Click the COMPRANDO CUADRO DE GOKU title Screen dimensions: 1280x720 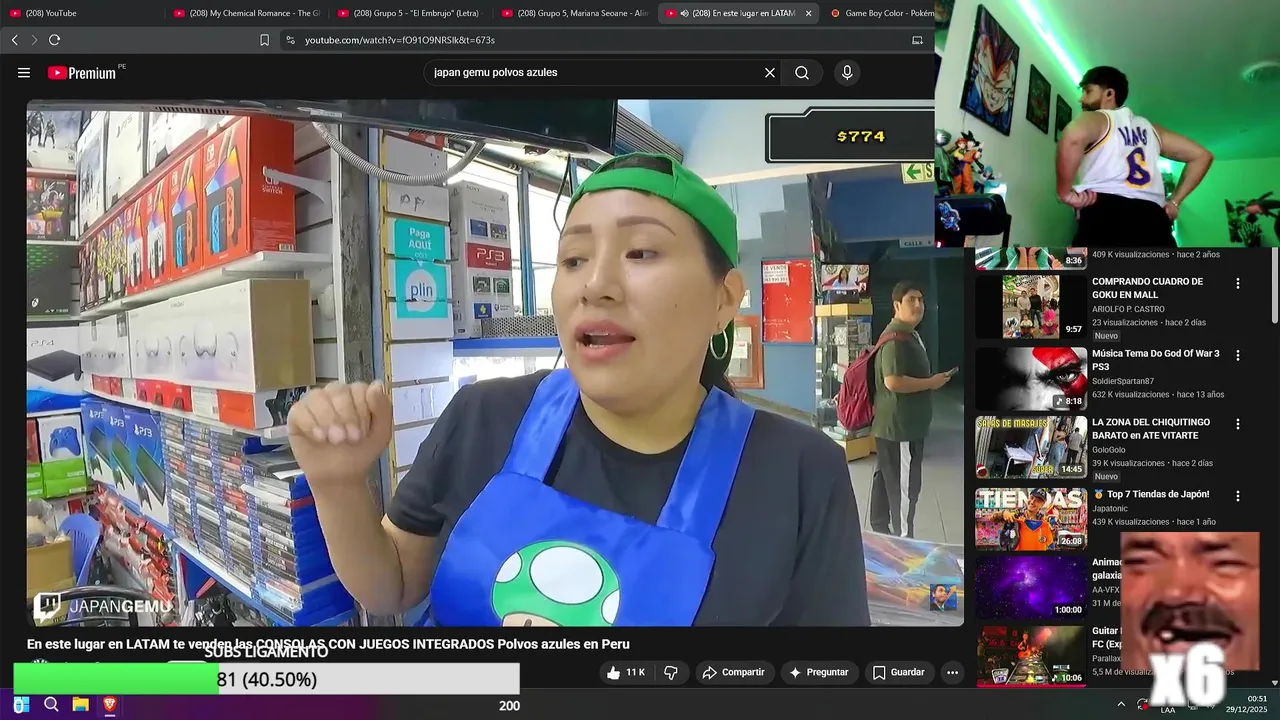pyautogui.click(x=1147, y=288)
